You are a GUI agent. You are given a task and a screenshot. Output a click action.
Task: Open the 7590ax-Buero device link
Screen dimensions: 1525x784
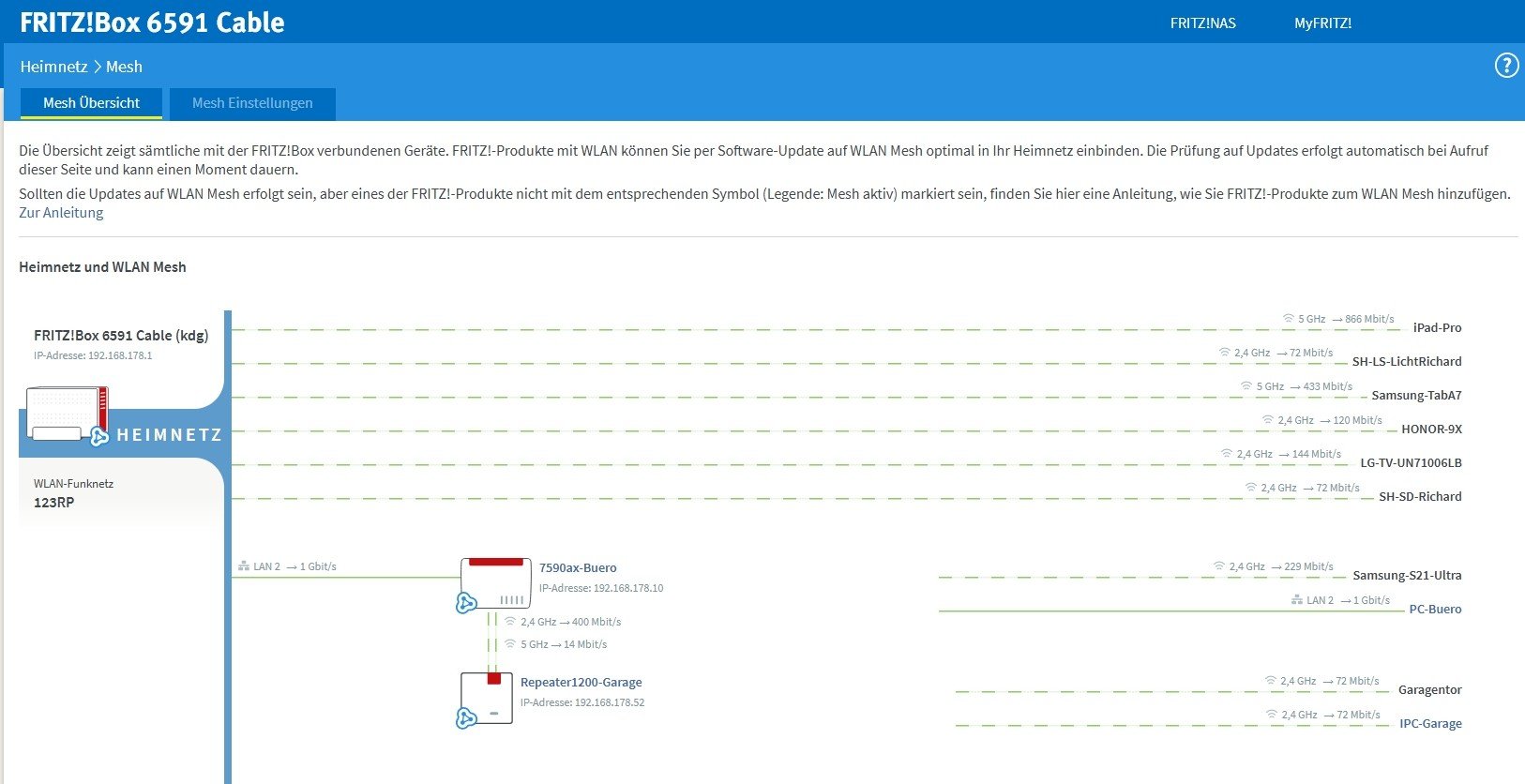click(x=578, y=567)
